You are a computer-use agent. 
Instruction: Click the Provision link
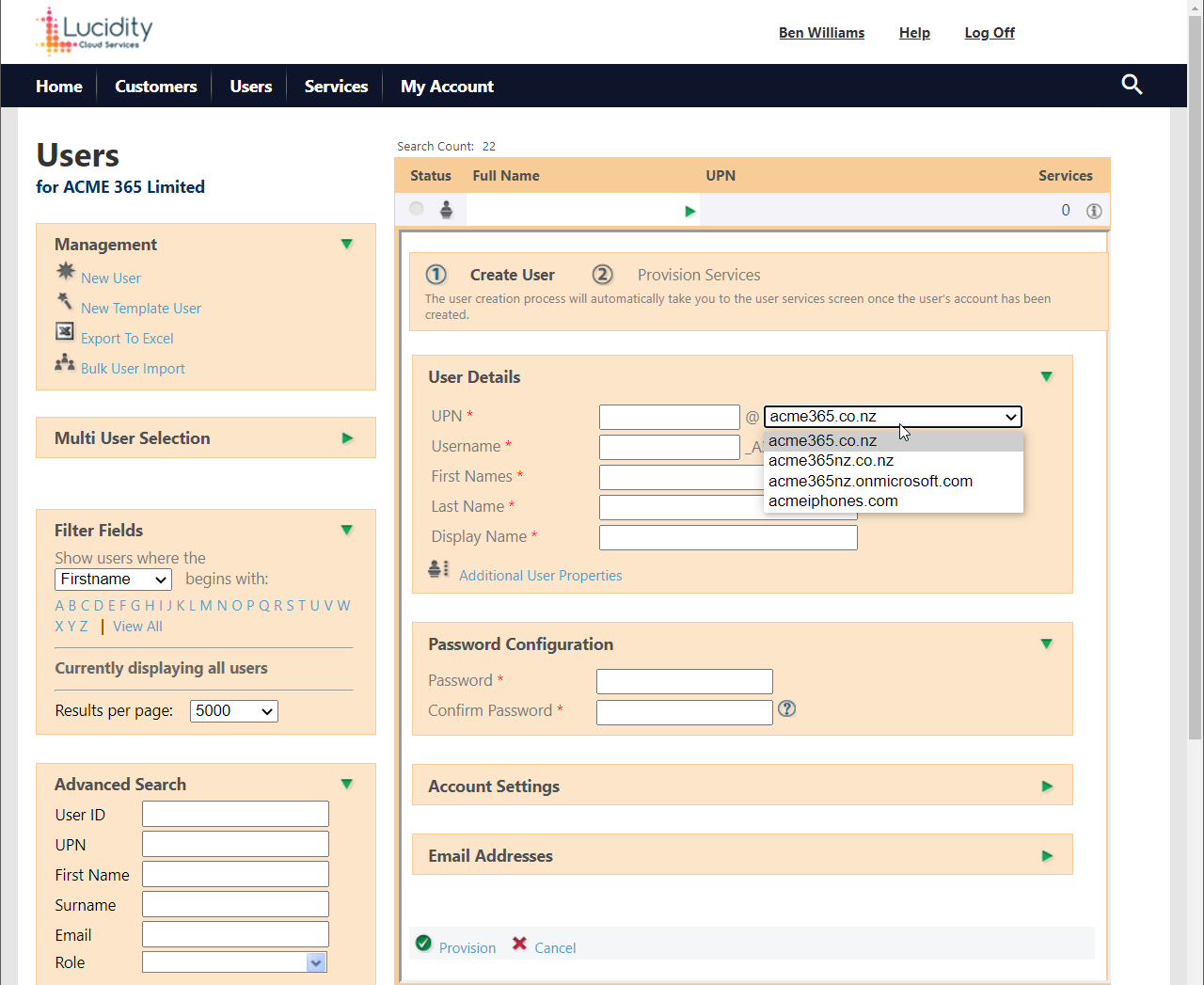[x=467, y=948]
